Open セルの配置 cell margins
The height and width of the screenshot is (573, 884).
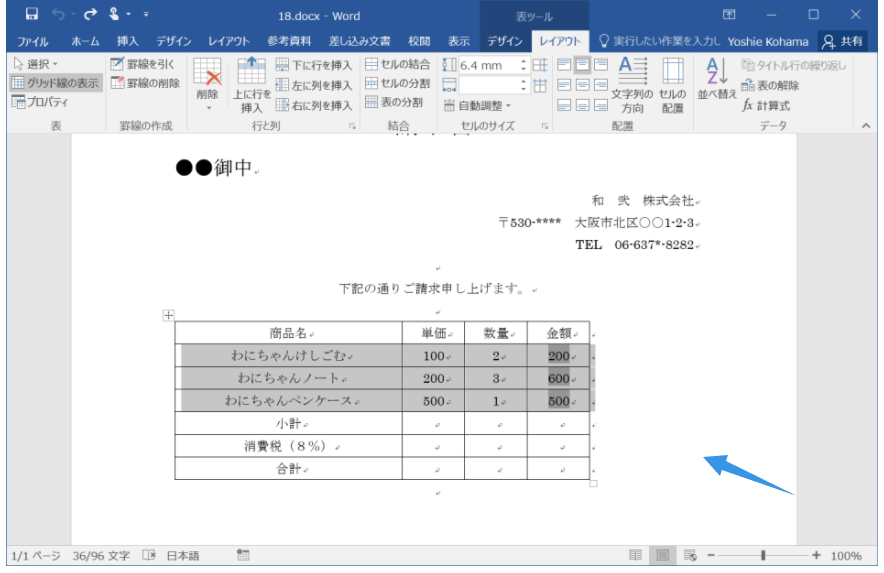pyautogui.click(x=672, y=85)
